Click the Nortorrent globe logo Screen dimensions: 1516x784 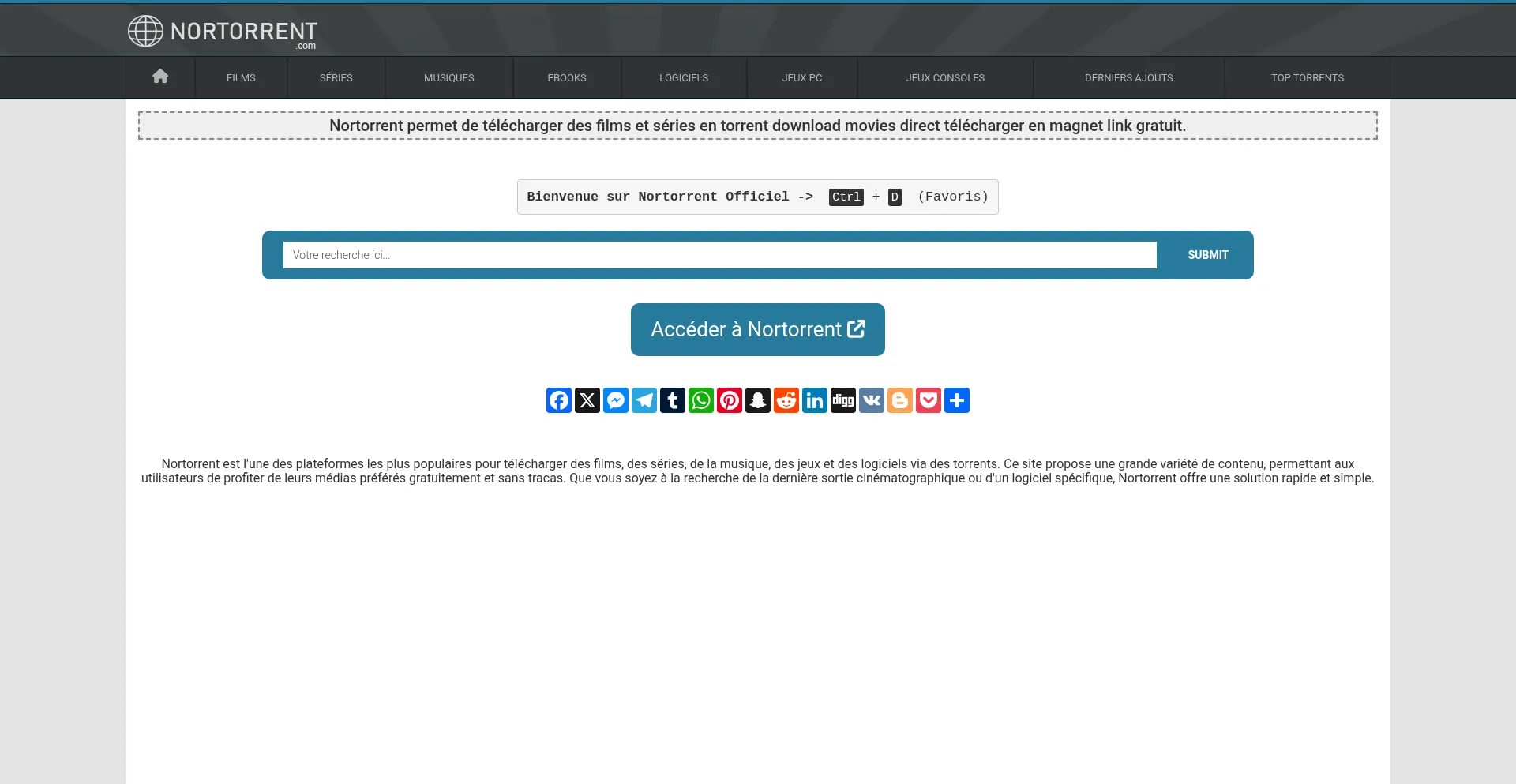(145, 31)
